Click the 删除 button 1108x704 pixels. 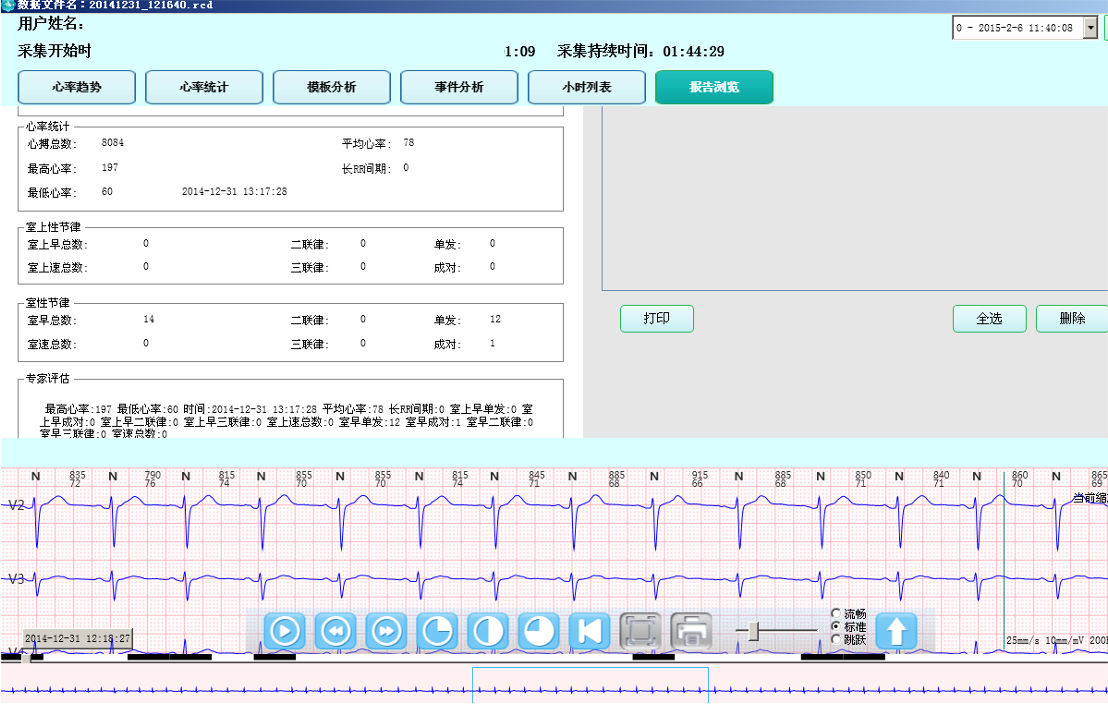[x=1072, y=319]
